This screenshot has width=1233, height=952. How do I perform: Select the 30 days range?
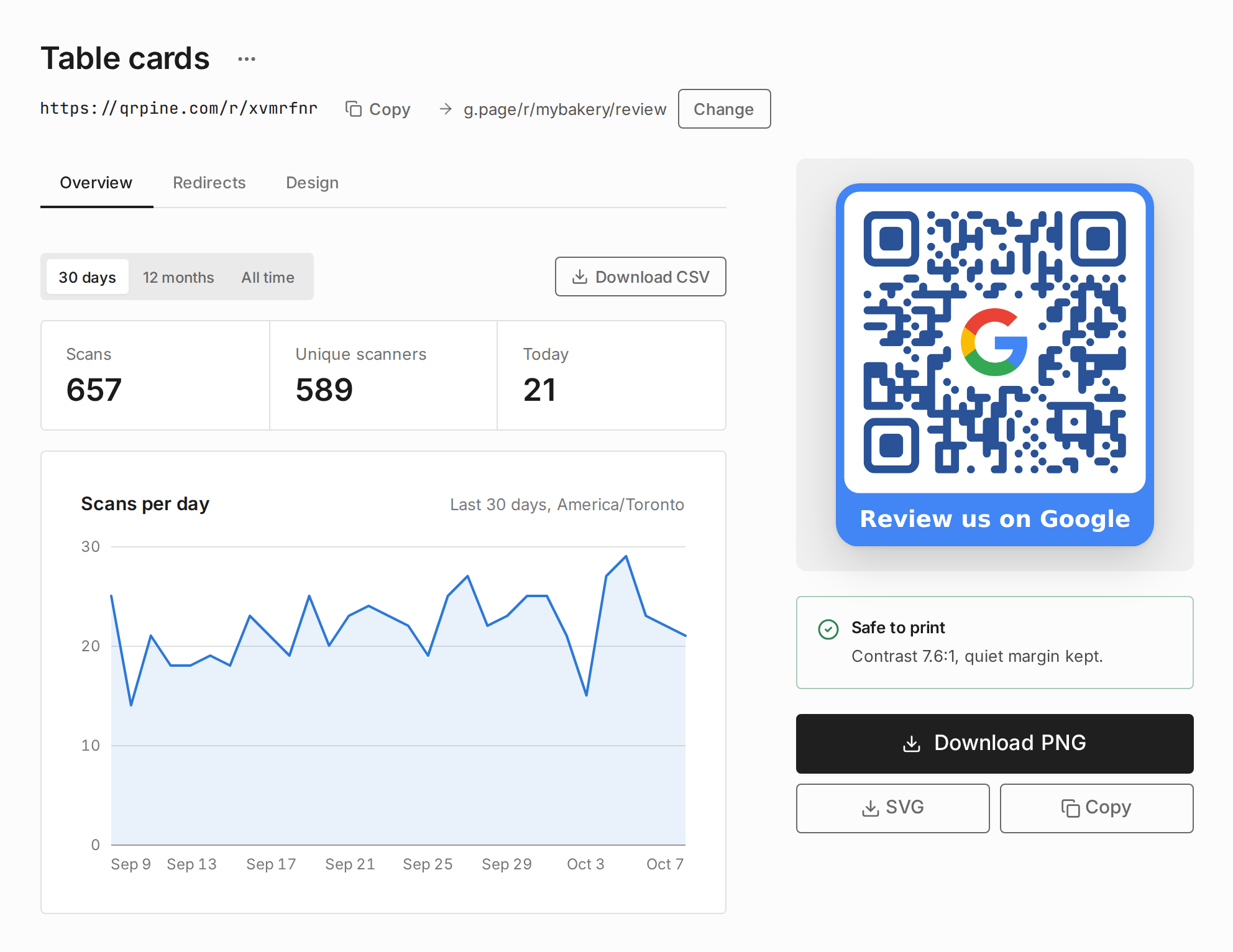point(88,277)
